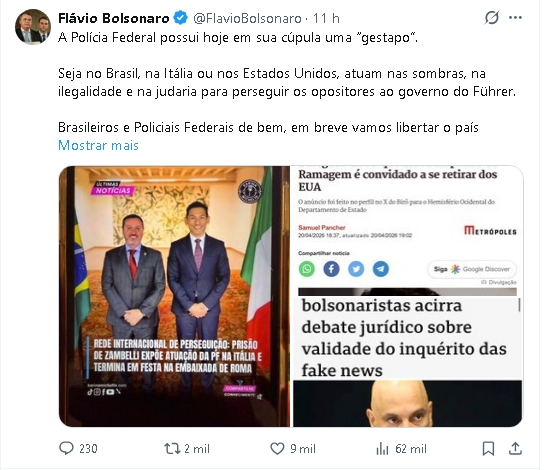Click the Siga Google Discover button

[472, 269]
